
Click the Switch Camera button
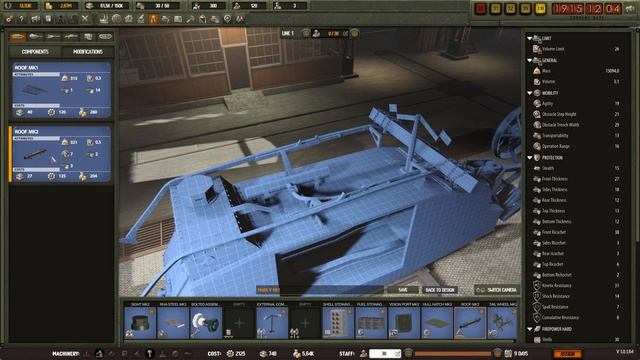point(497,290)
